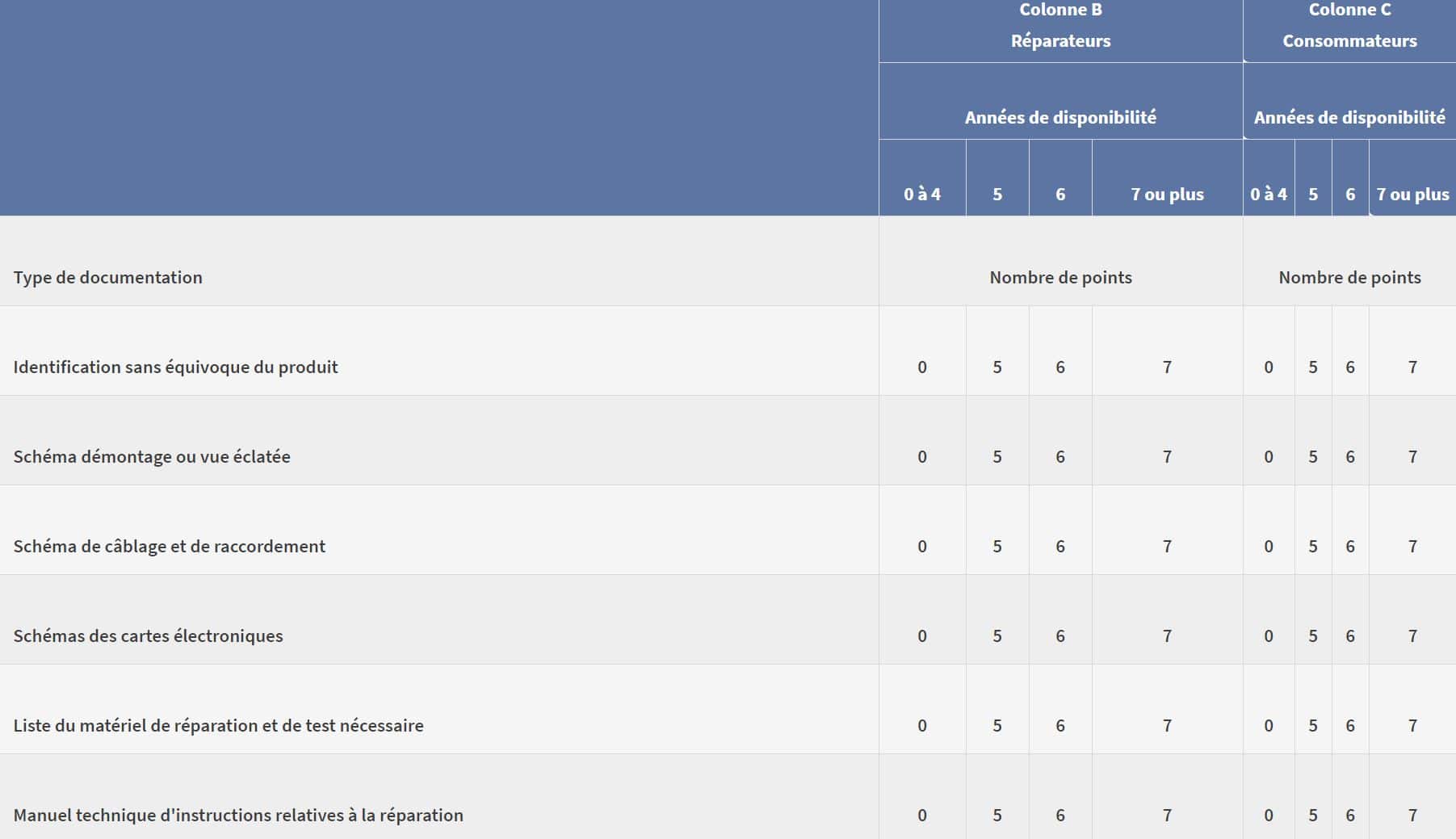
Task: Click 'Schémas des cartes électroniques' row label
Action: pyautogui.click(x=149, y=636)
